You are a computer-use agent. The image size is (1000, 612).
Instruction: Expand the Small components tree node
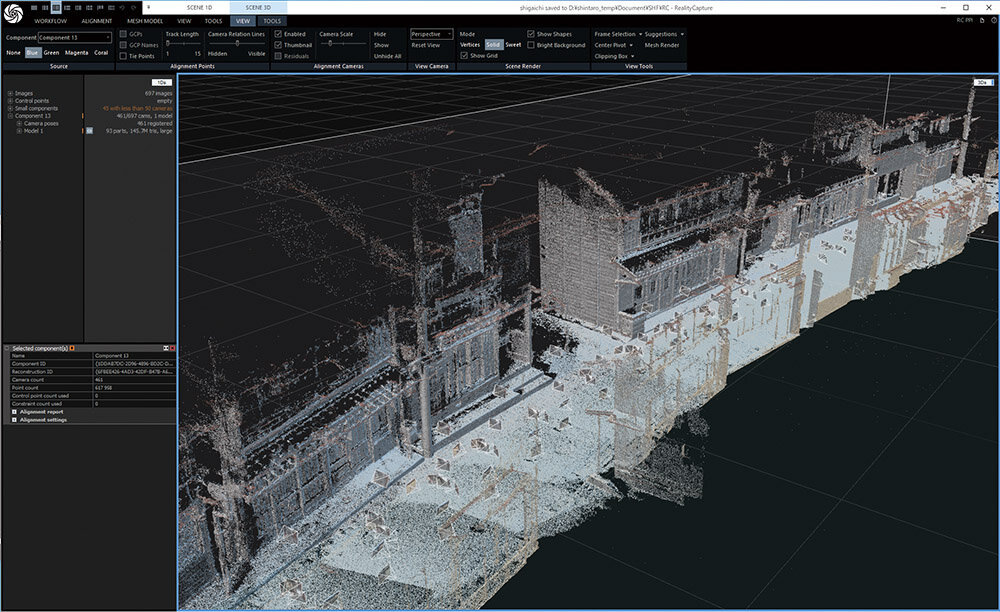pyautogui.click(x=10, y=109)
